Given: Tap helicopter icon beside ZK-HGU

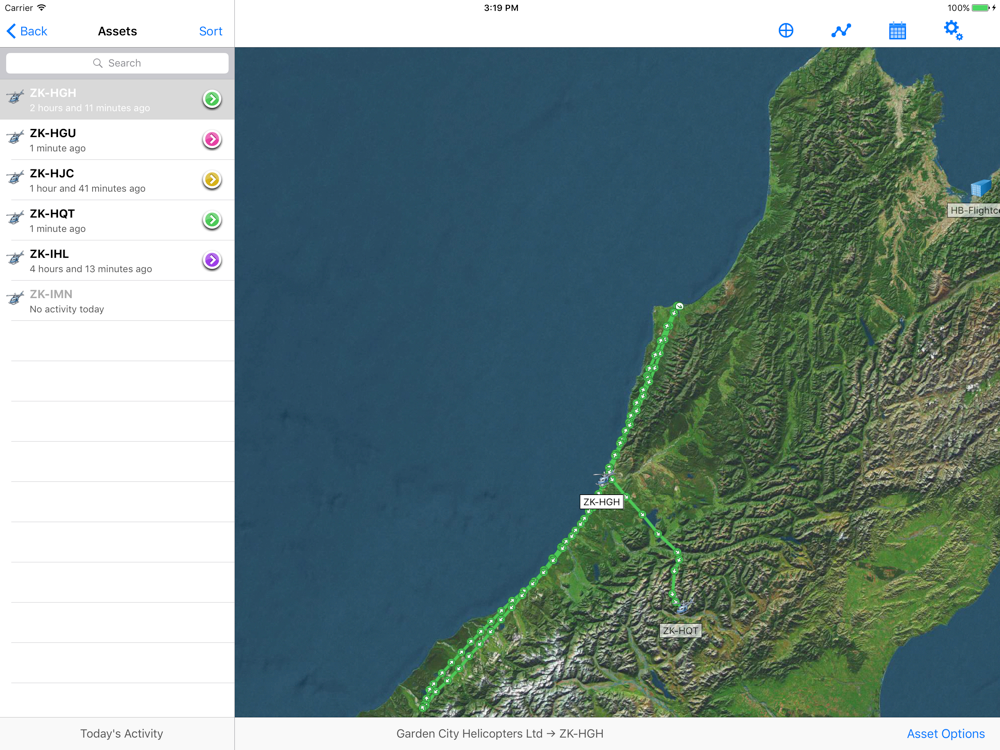Looking at the screenshot, I should [15, 137].
